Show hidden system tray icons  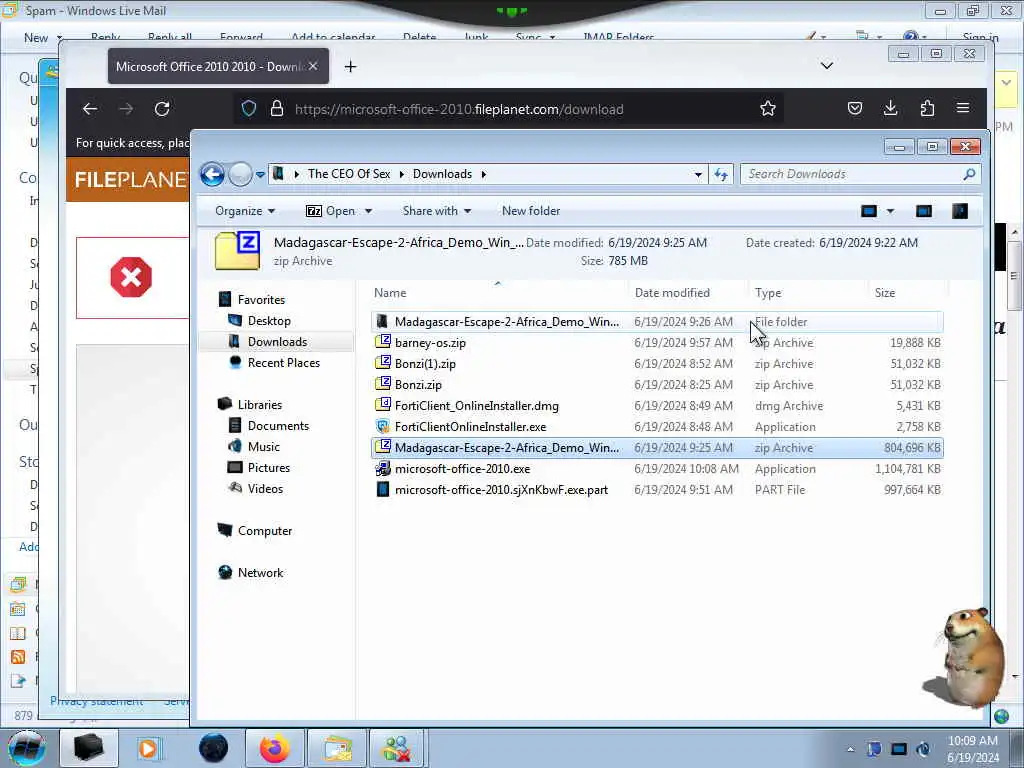850,750
